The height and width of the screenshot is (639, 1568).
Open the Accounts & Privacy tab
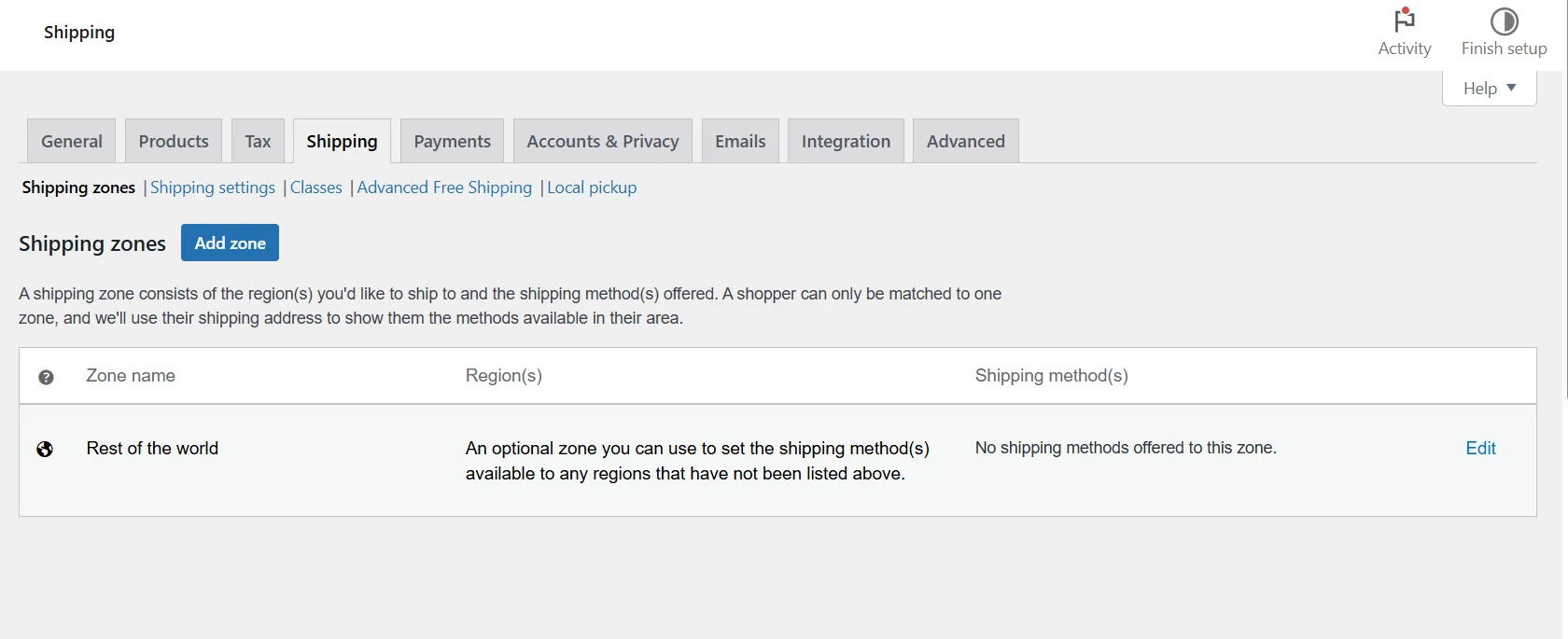(603, 141)
